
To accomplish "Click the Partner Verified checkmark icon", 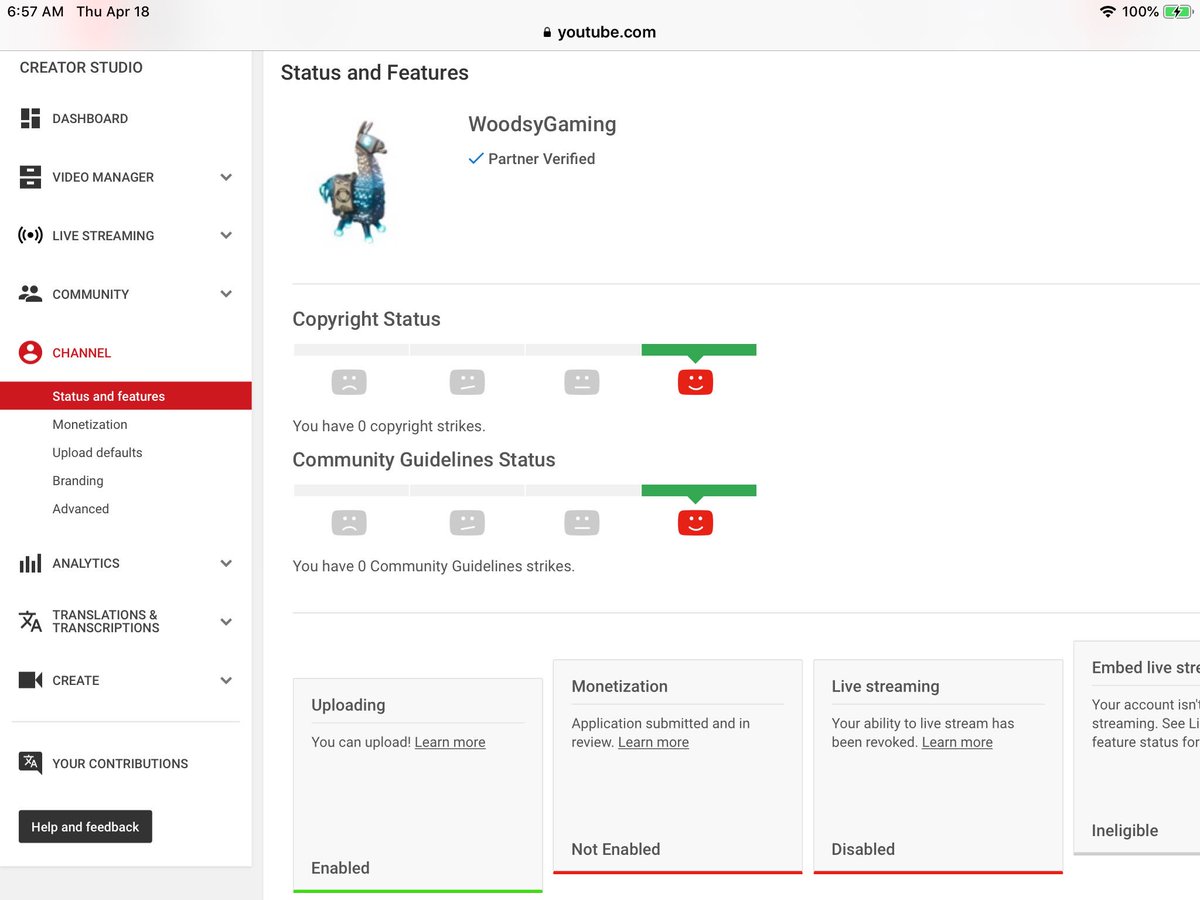I will click(x=476, y=158).
